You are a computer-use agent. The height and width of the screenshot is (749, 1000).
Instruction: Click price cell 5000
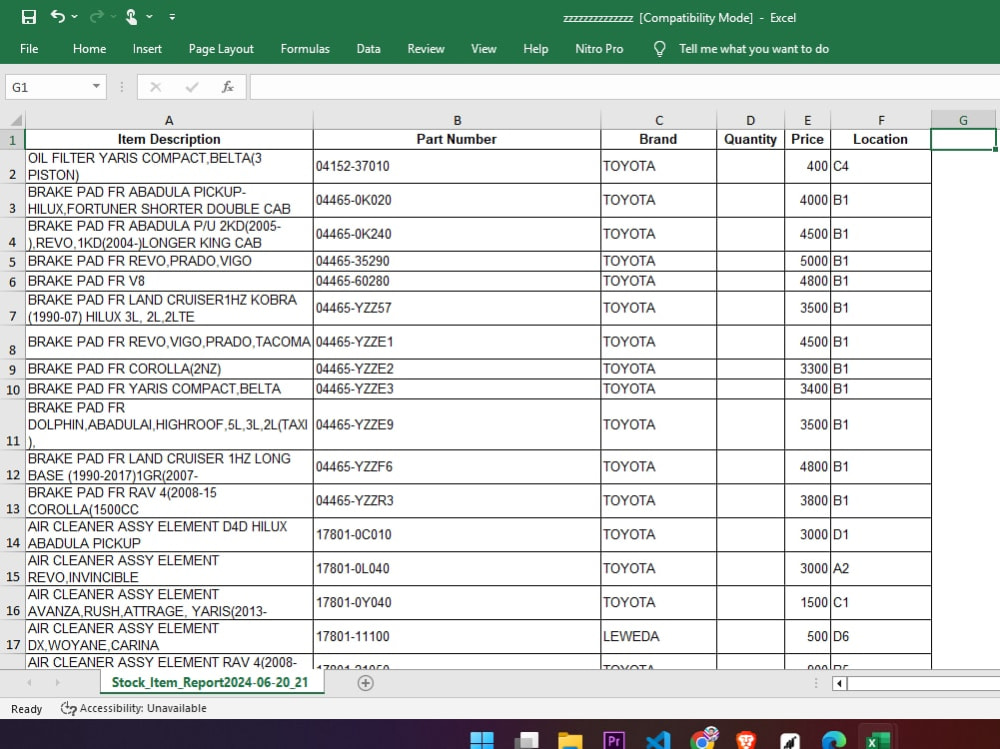coord(807,262)
